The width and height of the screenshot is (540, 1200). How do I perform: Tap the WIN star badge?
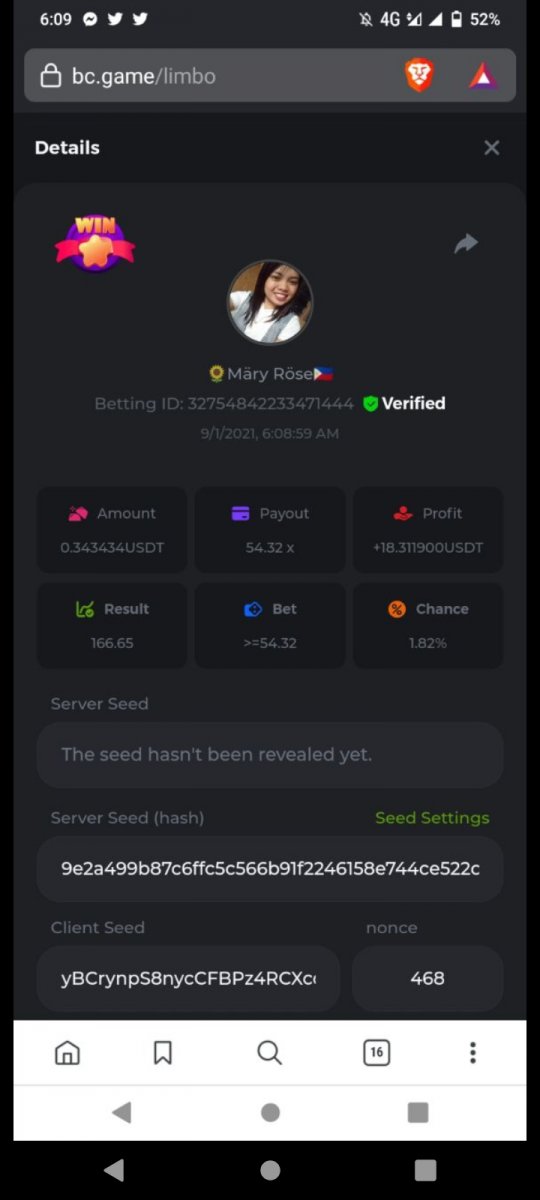pos(95,241)
